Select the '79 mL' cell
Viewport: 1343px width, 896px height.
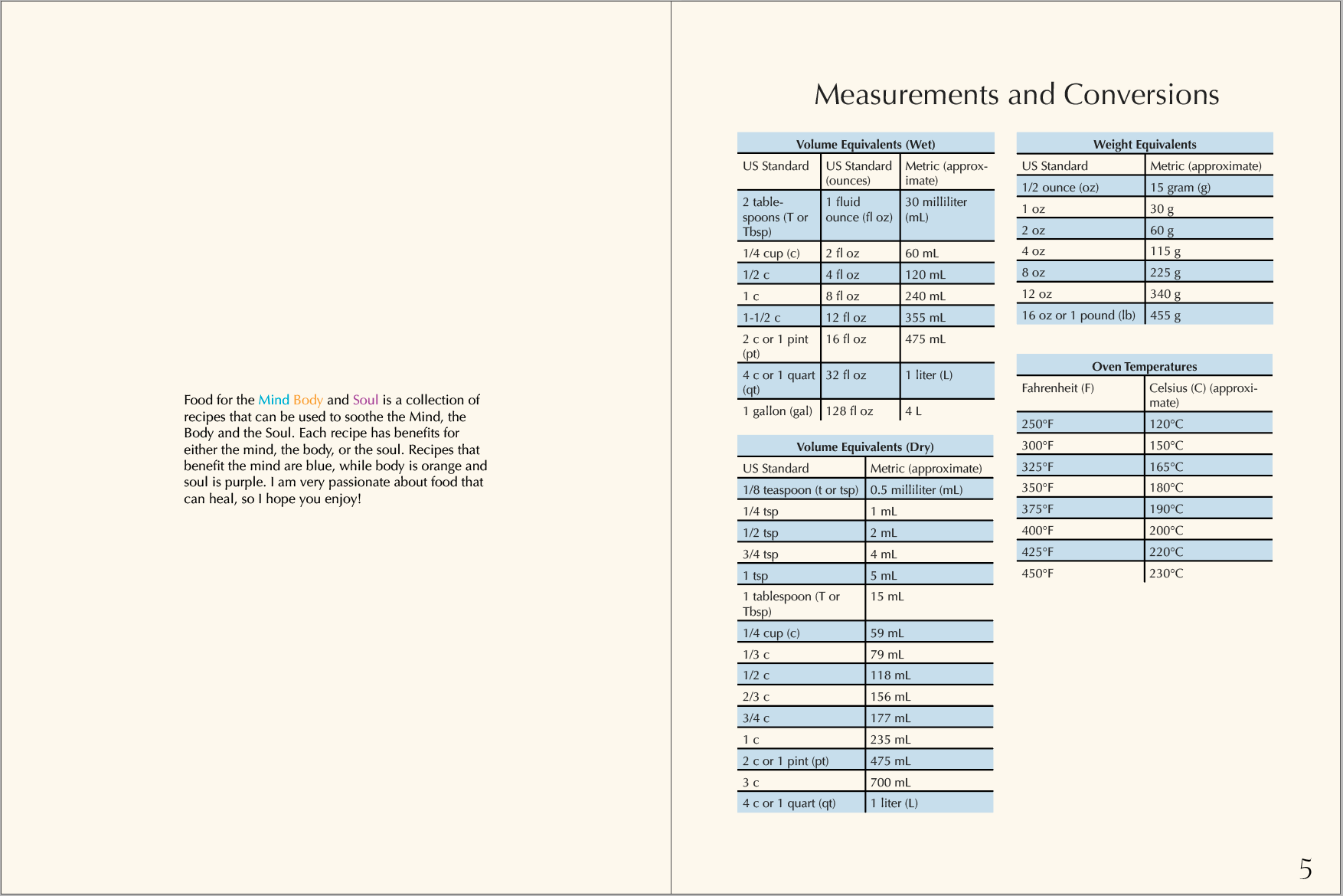[x=930, y=654]
